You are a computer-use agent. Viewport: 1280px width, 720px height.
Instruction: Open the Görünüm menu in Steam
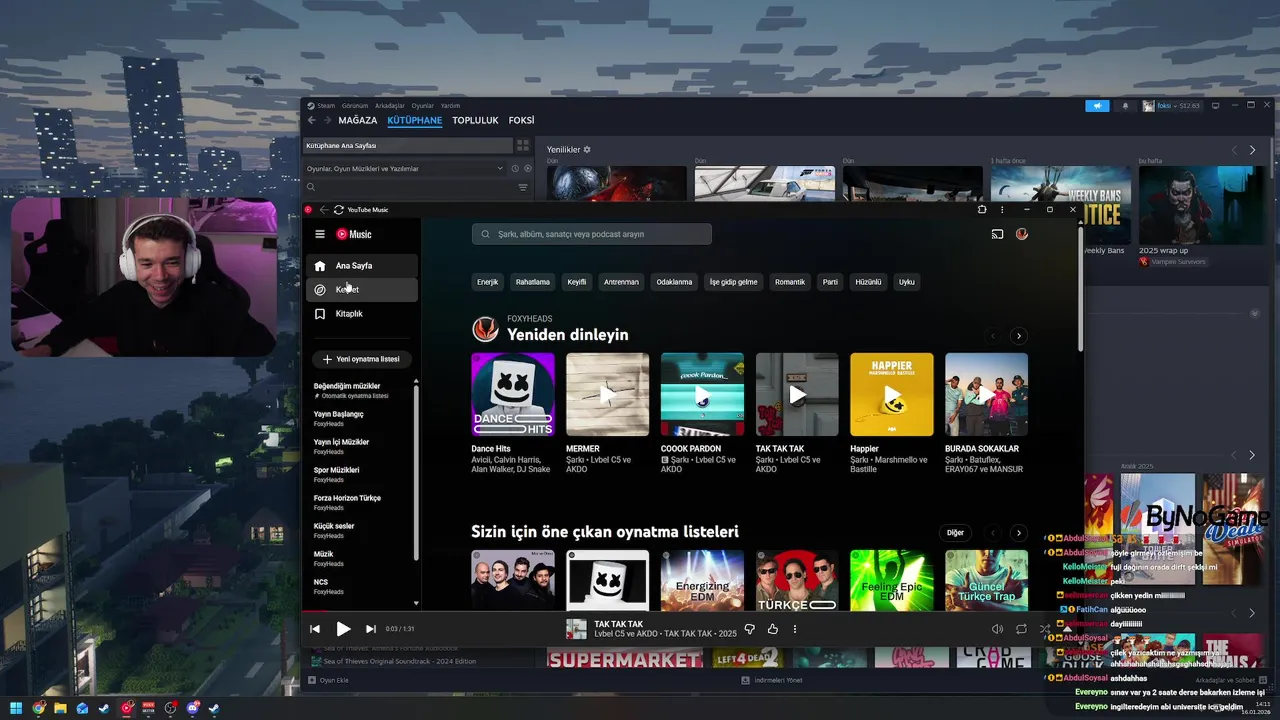355,105
